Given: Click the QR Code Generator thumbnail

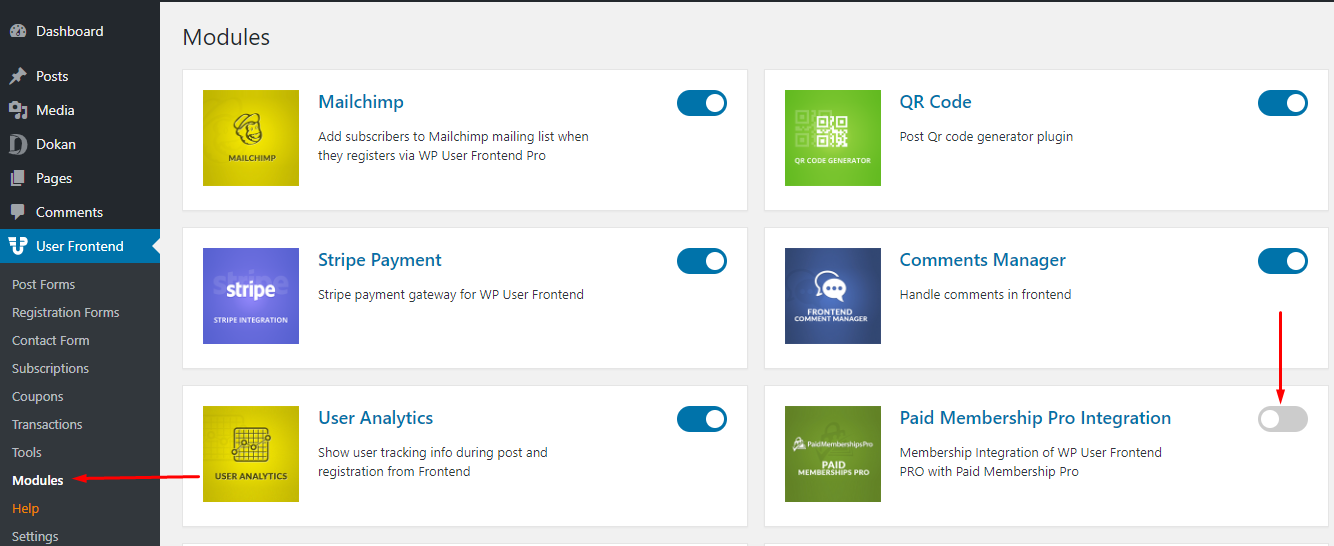Looking at the screenshot, I should (x=833, y=138).
